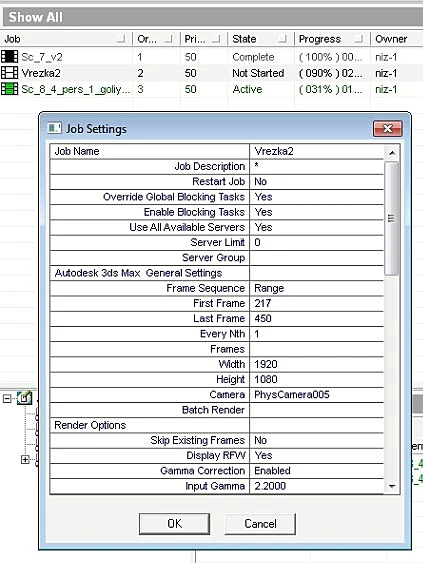Select the green Sc_8_4_pers active job icon
423x563 pixels.
click(x=9, y=89)
